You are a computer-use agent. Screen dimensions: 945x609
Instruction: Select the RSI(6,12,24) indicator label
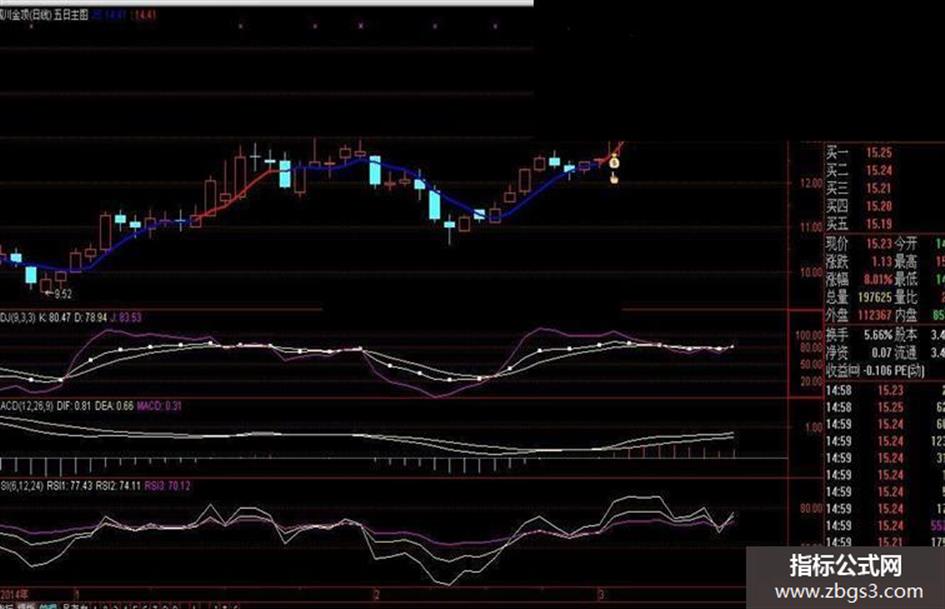22,485
